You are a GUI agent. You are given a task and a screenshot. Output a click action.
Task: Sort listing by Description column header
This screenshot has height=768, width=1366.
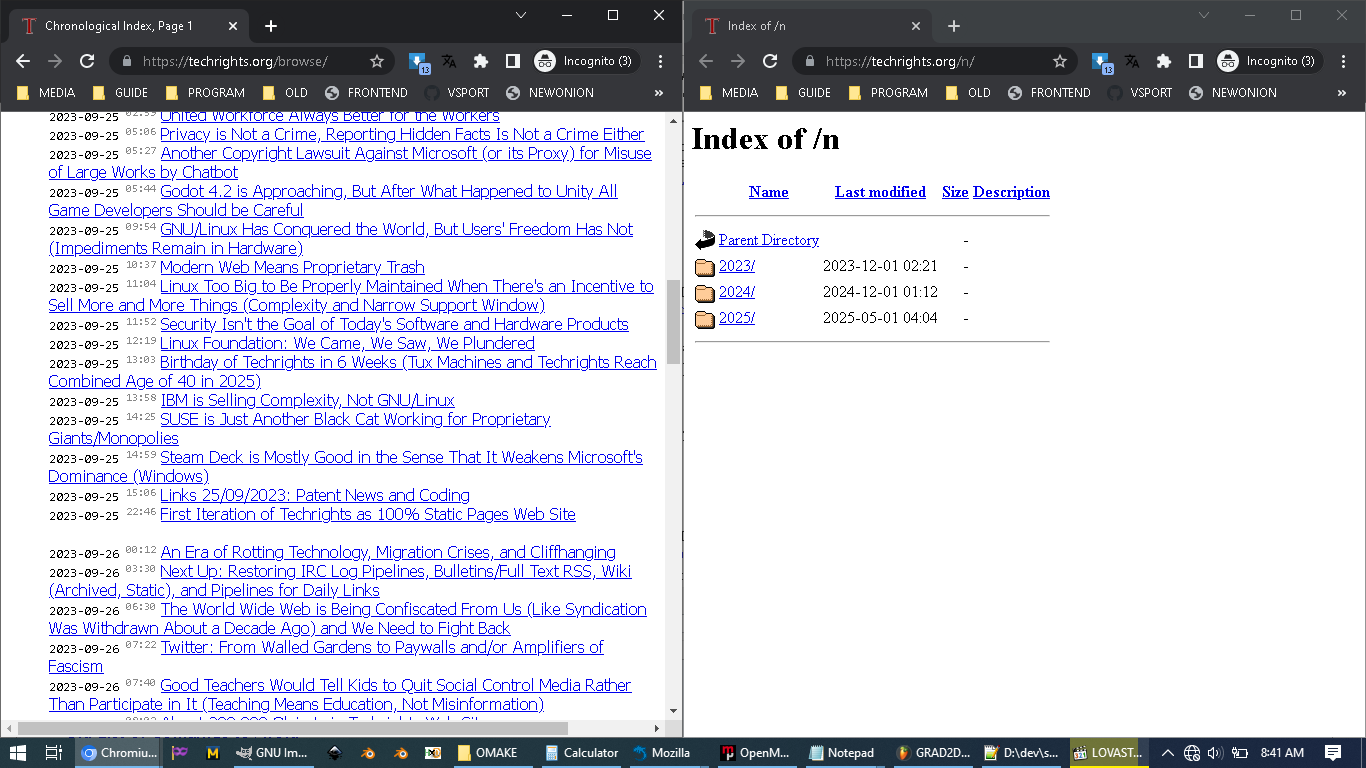[1011, 192]
